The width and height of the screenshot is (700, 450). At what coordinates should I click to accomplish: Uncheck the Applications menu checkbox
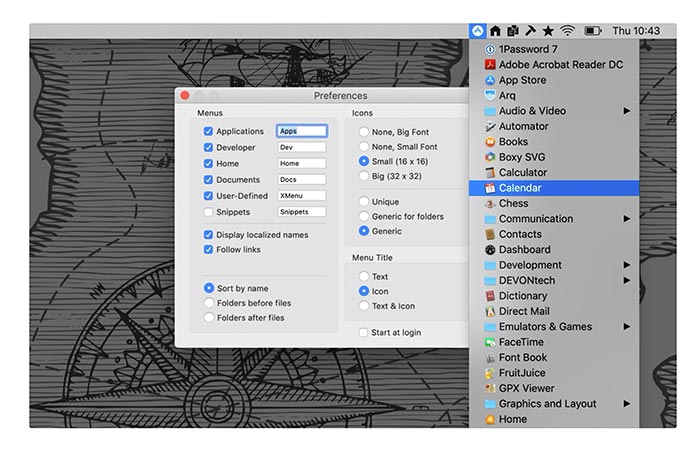[x=208, y=131]
